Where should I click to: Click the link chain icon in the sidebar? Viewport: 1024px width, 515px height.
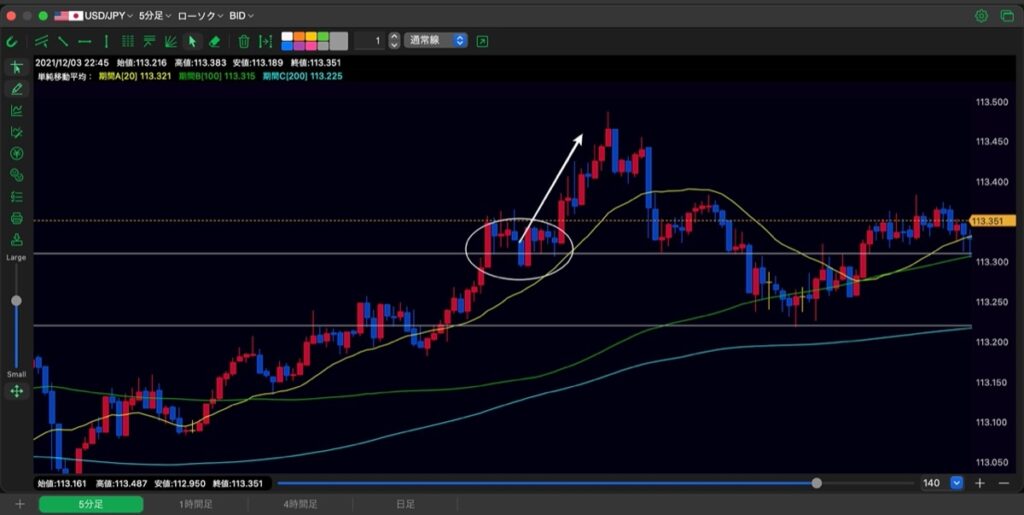[x=16, y=175]
